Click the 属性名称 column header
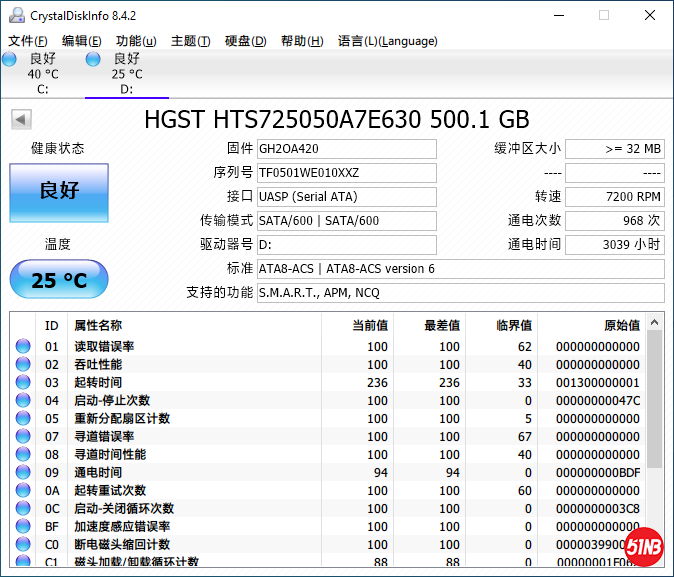Image resolution: width=674 pixels, height=577 pixels. click(98, 325)
